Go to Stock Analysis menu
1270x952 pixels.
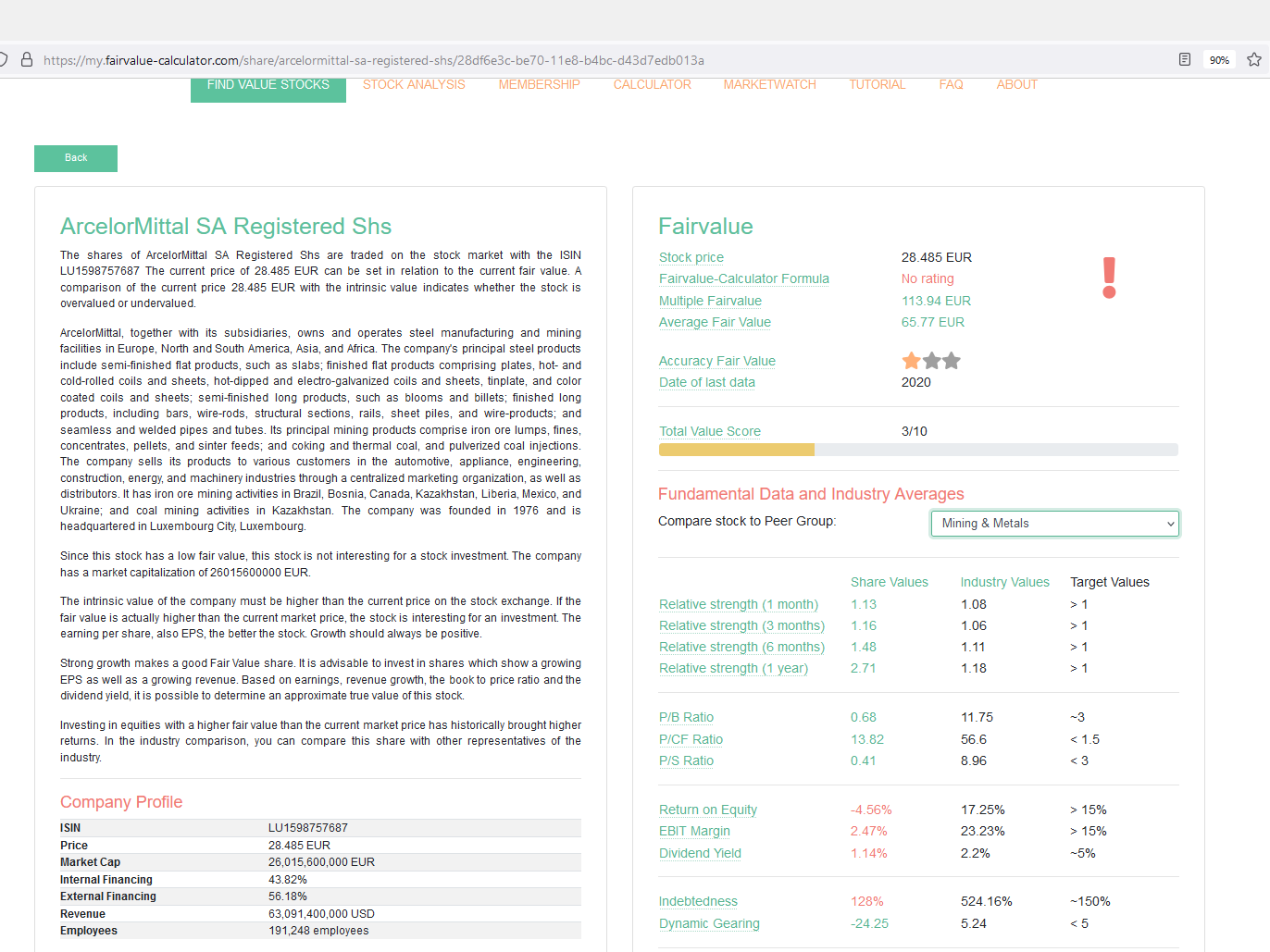(x=414, y=85)
